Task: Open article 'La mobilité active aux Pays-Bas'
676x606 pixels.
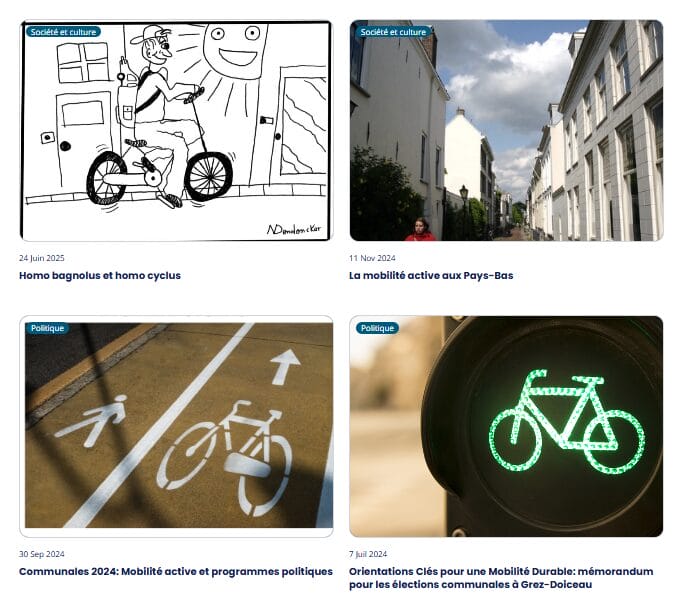Action: 431,275
